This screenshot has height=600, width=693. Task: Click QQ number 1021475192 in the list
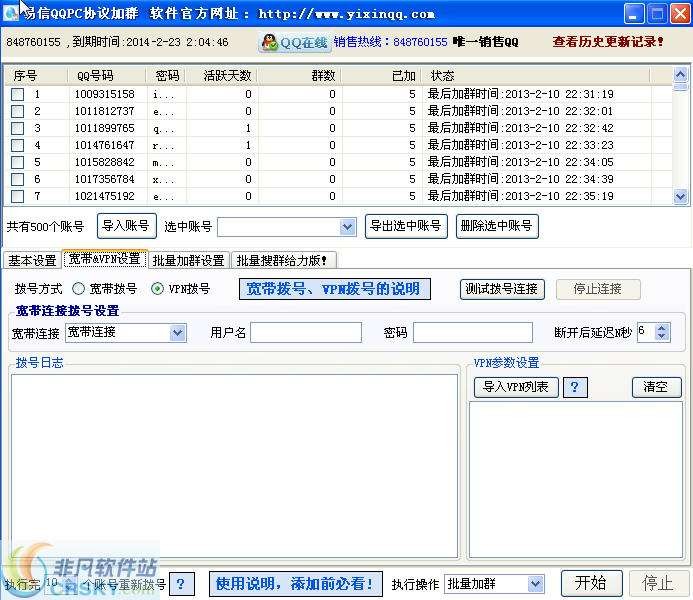click(104, 196)
